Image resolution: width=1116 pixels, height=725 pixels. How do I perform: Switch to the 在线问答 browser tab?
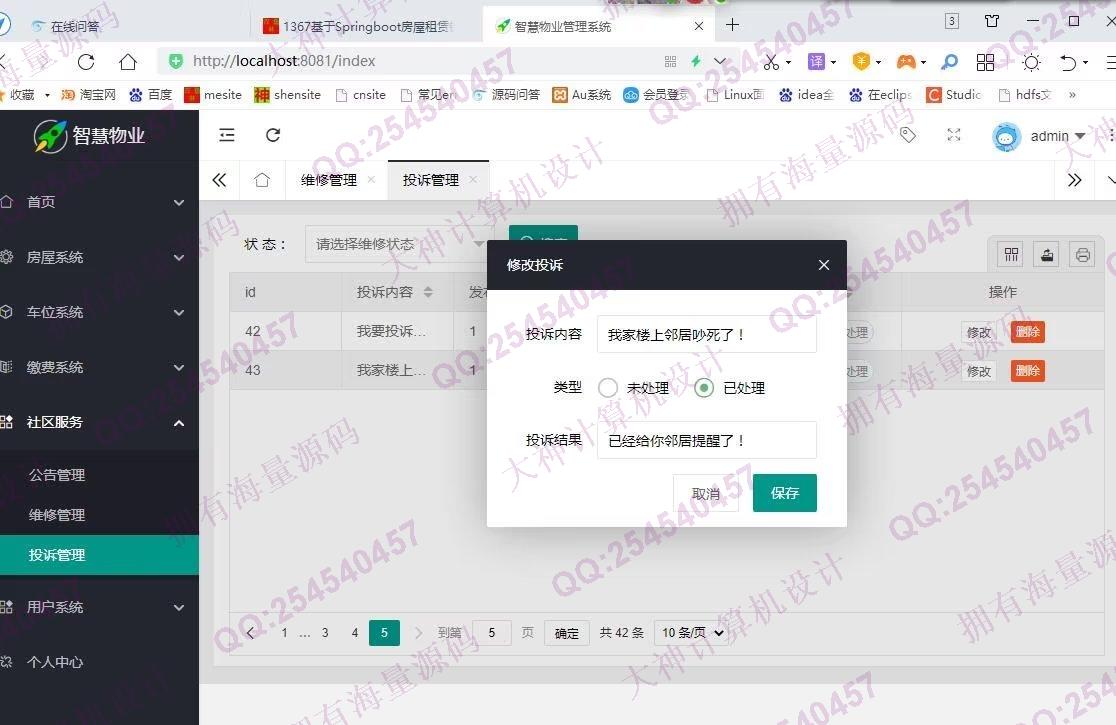pos(75,26)
